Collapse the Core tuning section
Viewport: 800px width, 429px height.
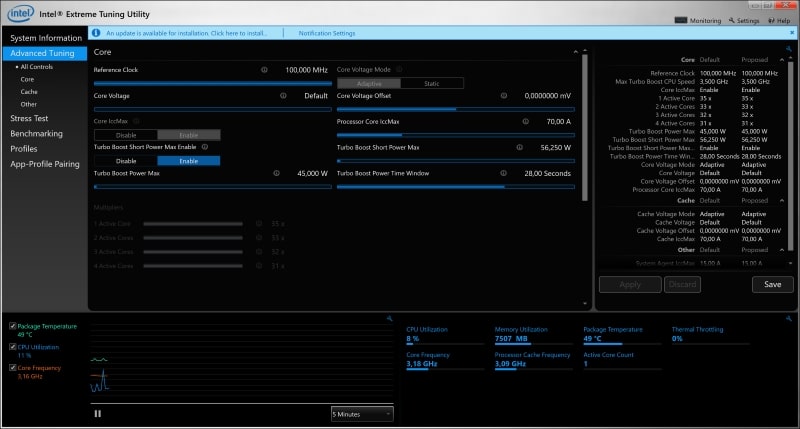pyautogui.click(x=576, y=52)
